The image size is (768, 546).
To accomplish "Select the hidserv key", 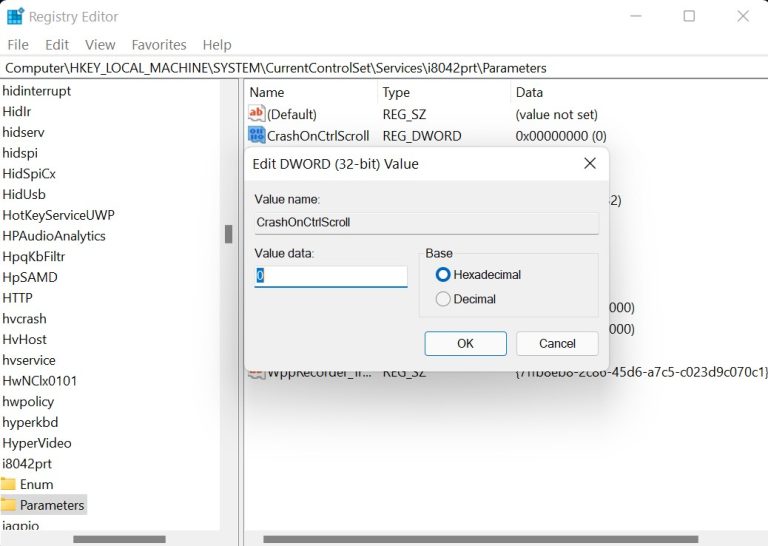I will (23, 132).
